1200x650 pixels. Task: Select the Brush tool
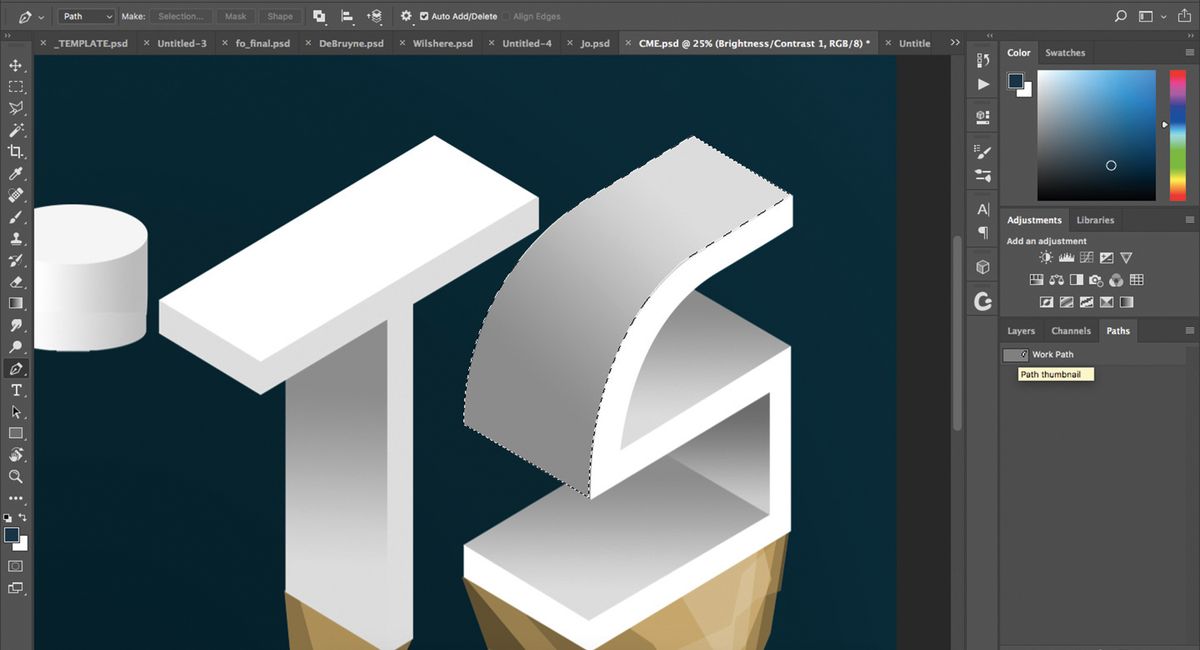coord(15,217)
